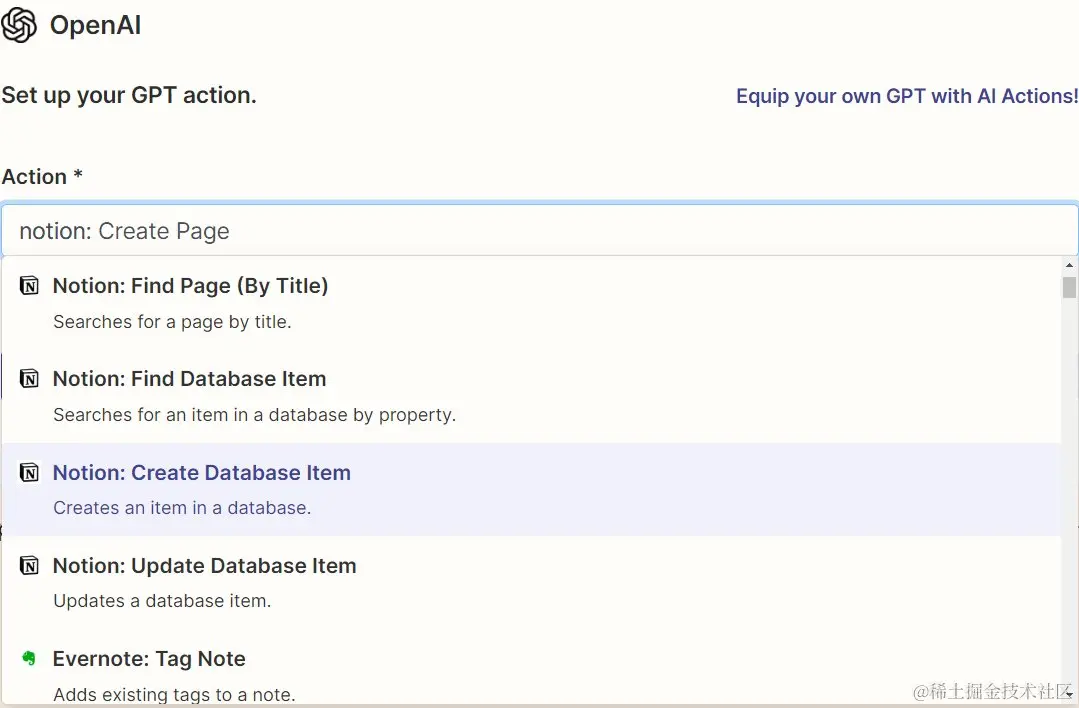The image size is (1079, 708).
Task: Click the scroll up arrow of the action list
Action: coord(1069,265)
